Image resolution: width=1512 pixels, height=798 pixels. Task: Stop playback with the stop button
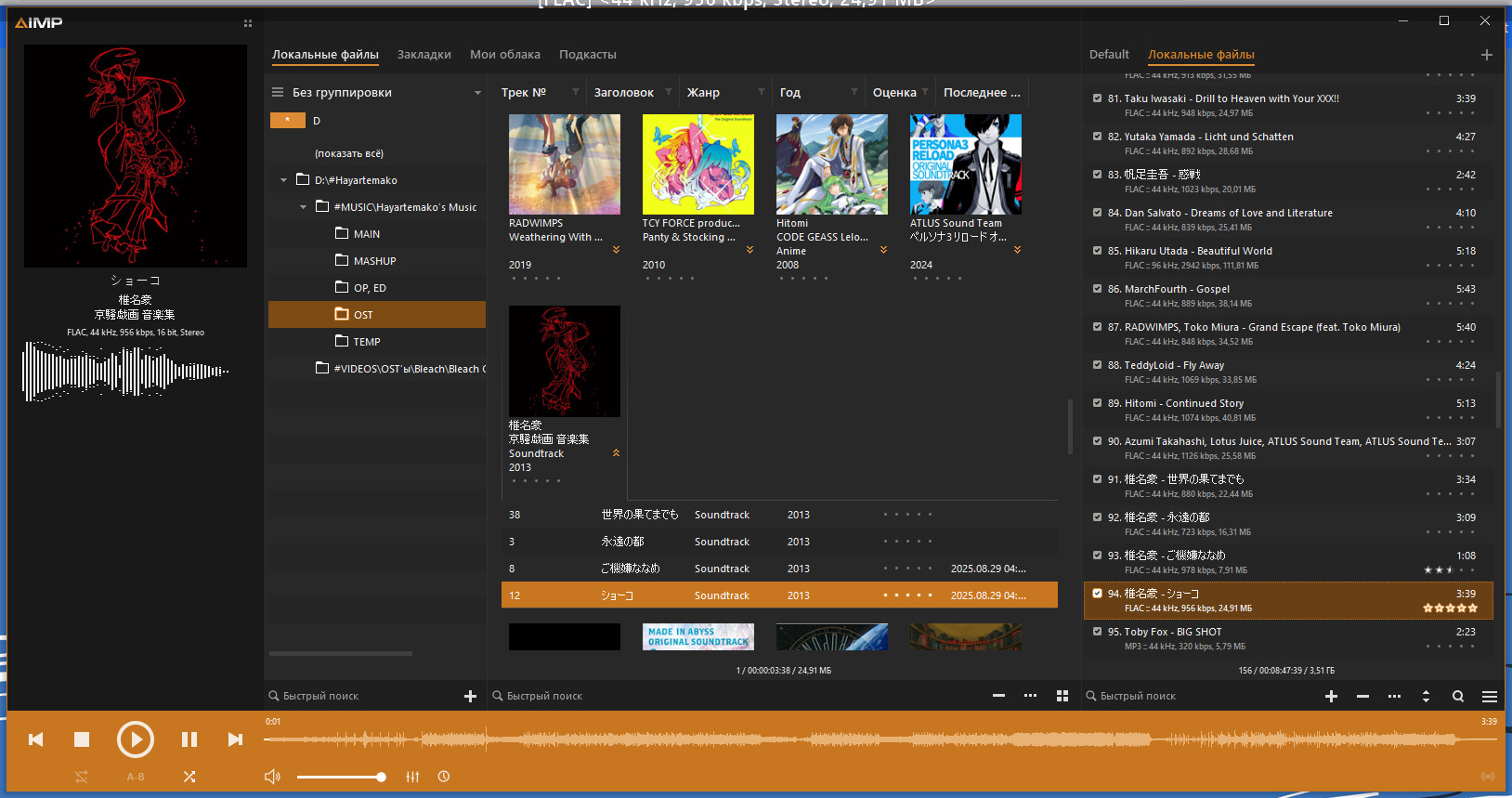click(82, 739)
